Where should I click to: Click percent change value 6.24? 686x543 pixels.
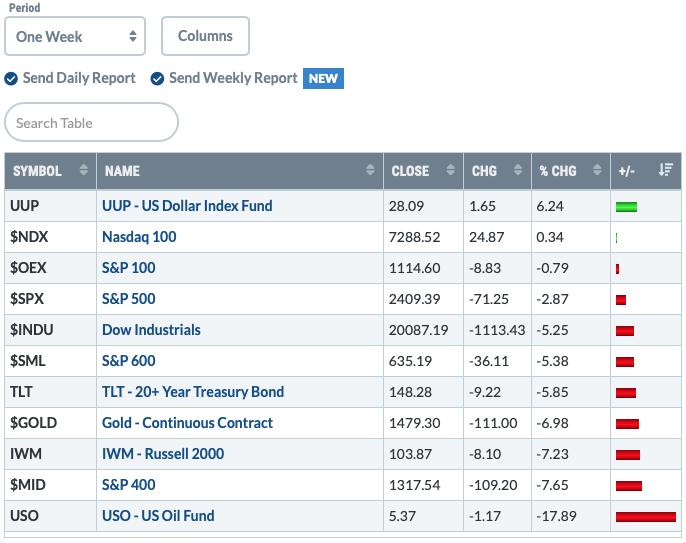click(x=550, y=206)
